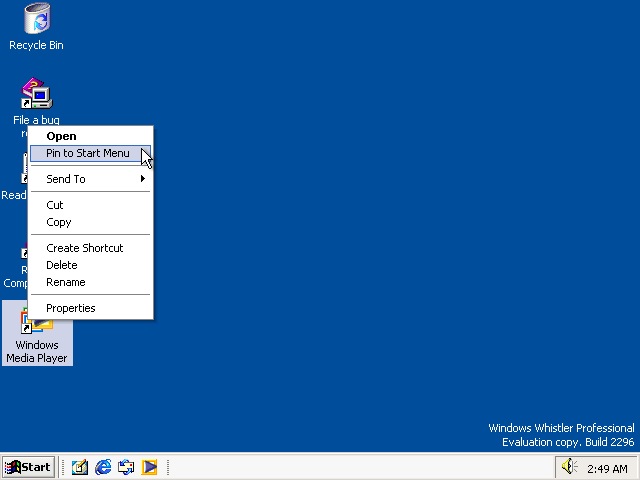The width and height of the screenshot is (640, 480).
Task: Open Properties from the context menu
Action: point(91,308)
